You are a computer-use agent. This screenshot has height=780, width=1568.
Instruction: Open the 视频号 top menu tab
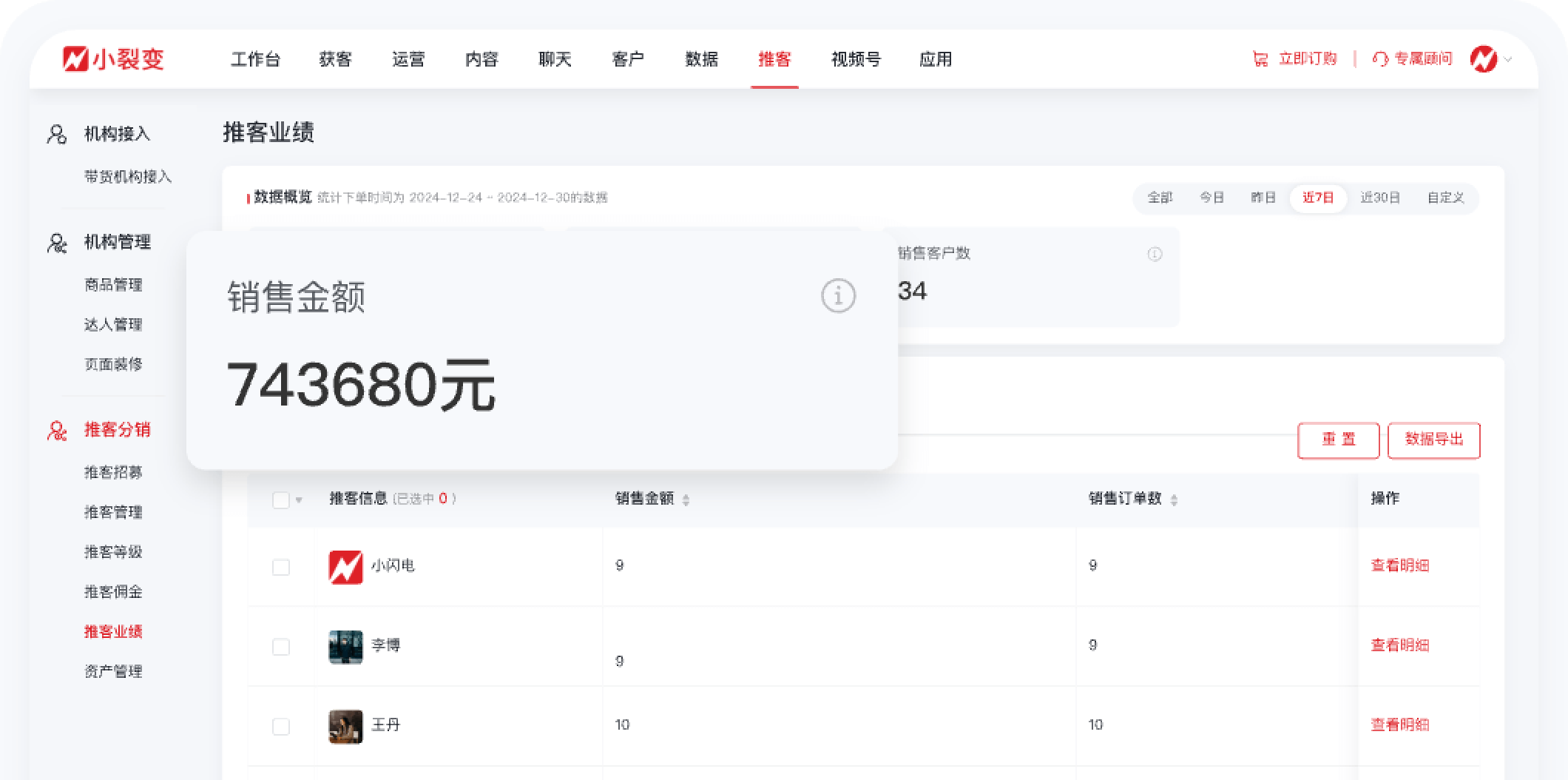[x=856, y=59]
